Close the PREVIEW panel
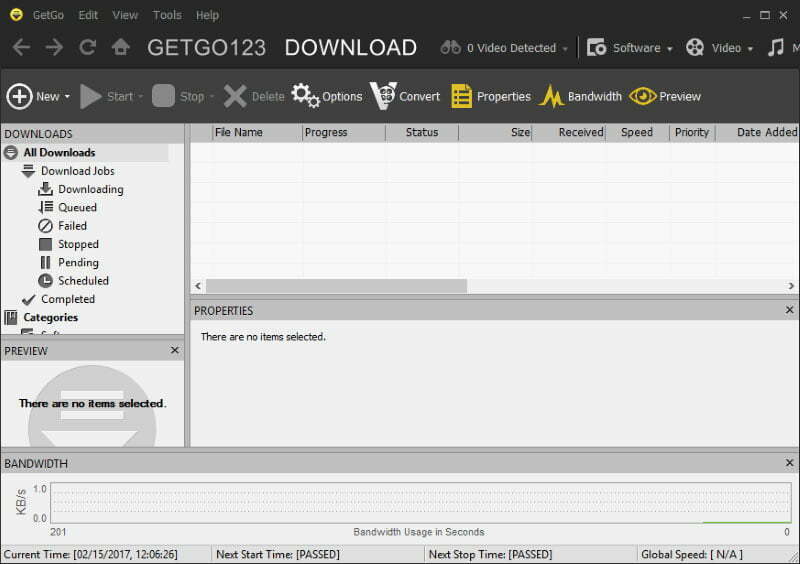This screenshot has width=800, height=564. coord(174,350)
